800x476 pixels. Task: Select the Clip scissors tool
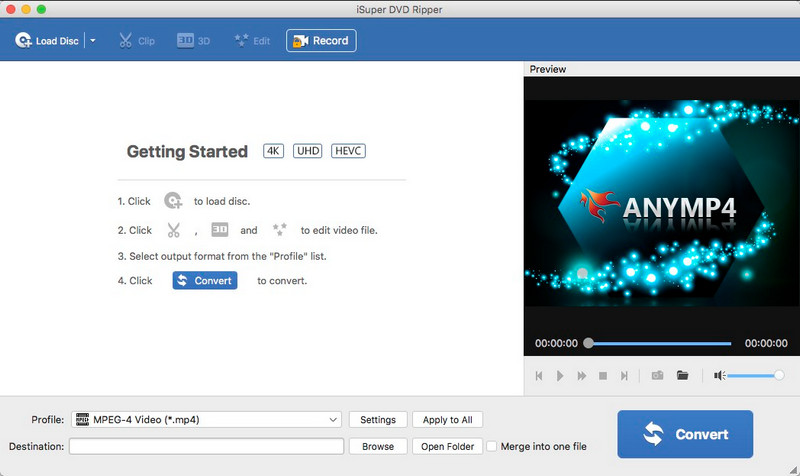tap(136, 41)
